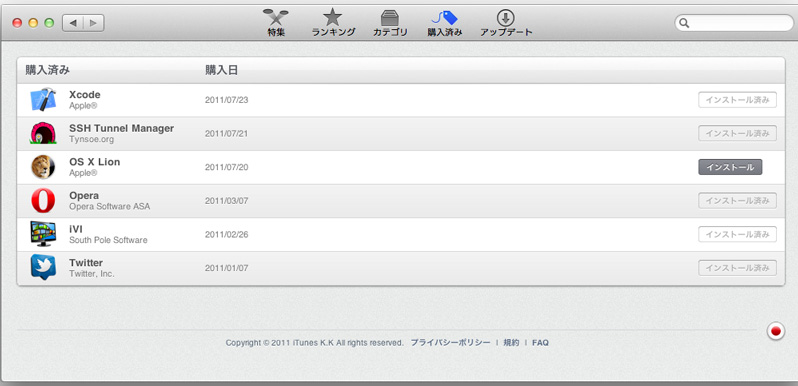Click インストール済み button for Opera
This screenshot has height=386, width=798.
(x=737, y=201)
